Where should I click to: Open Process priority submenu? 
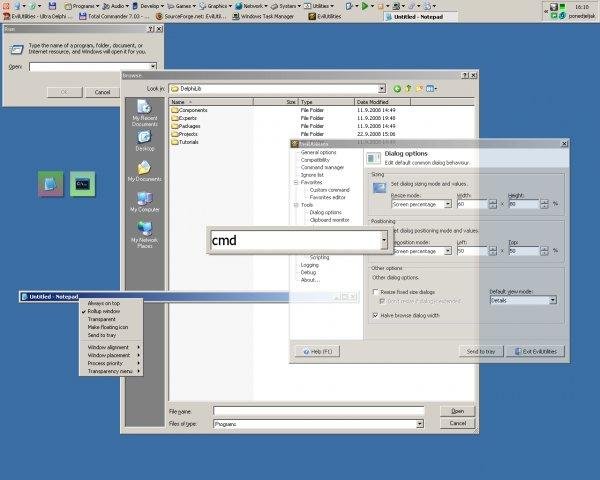[111, 363]
